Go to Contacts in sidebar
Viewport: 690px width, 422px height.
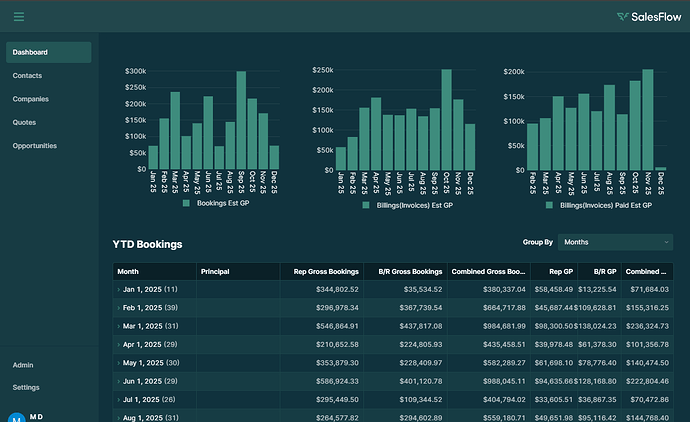click(27, 76)
